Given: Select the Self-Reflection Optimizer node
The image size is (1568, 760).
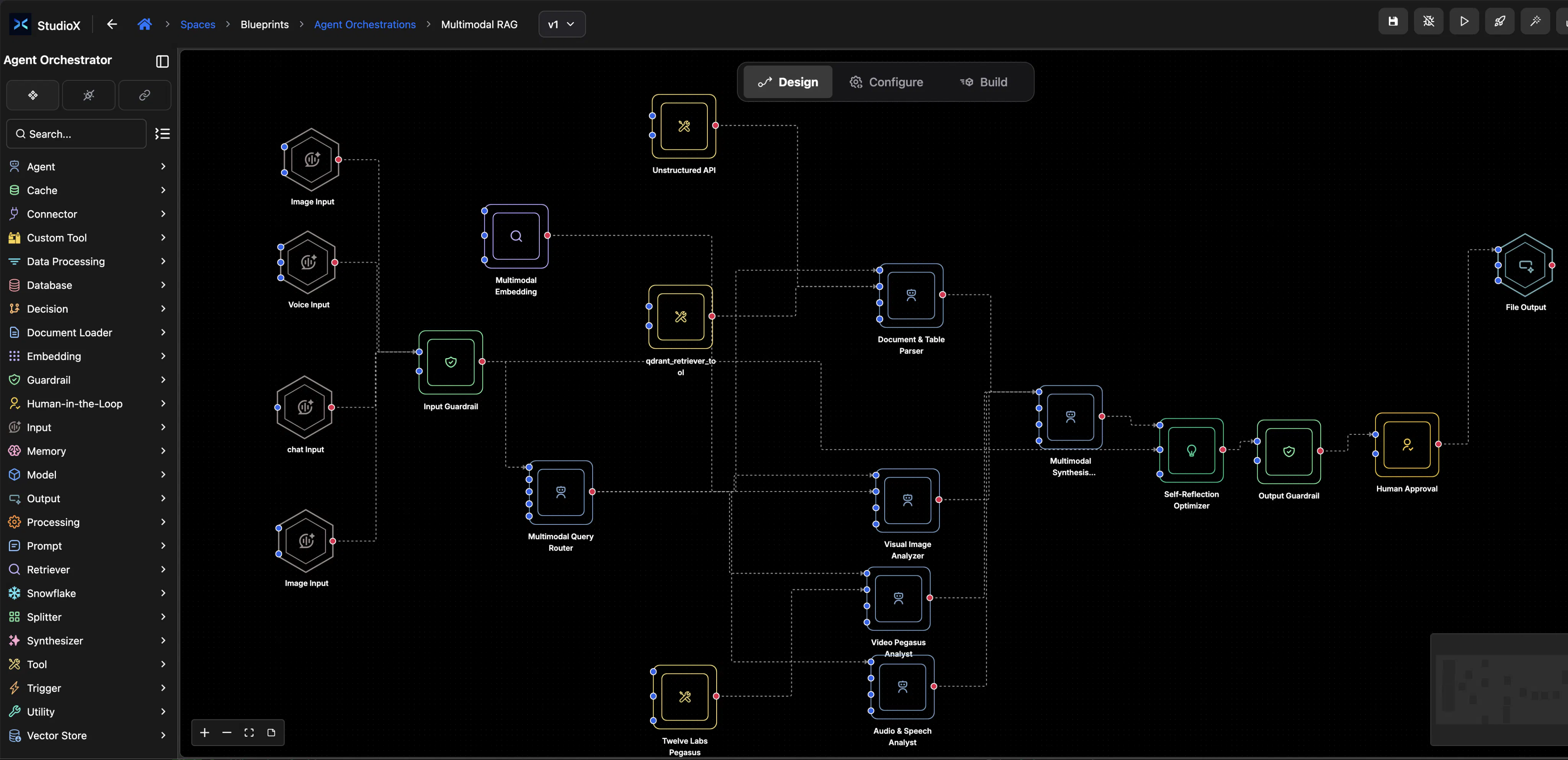Looking at the screenshot, I should (x=1191, y=450).
